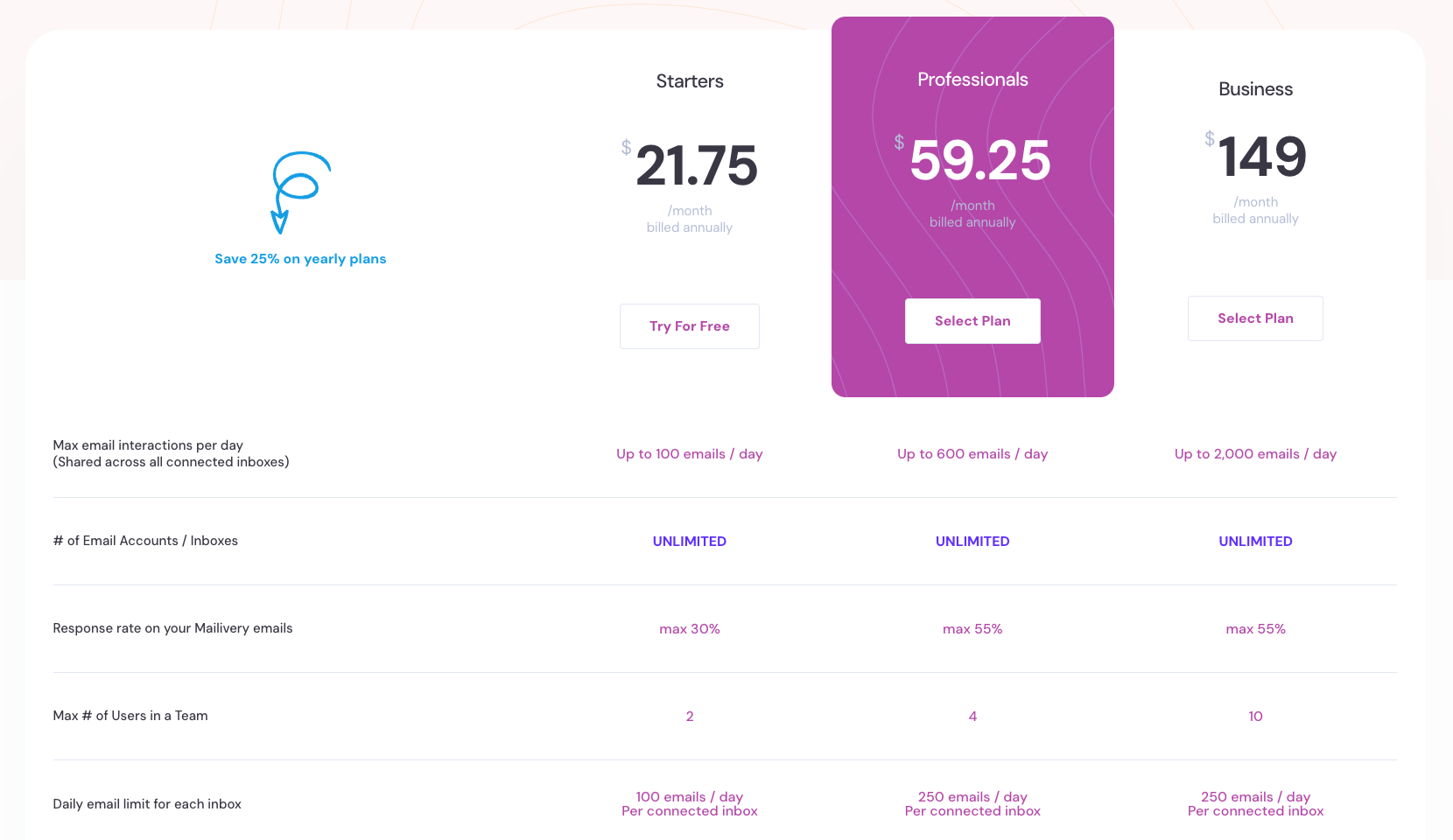The height and width of the screenshot is (840, 1453).
Task: Click the max 30% response rate value
Action: [690, 629]
